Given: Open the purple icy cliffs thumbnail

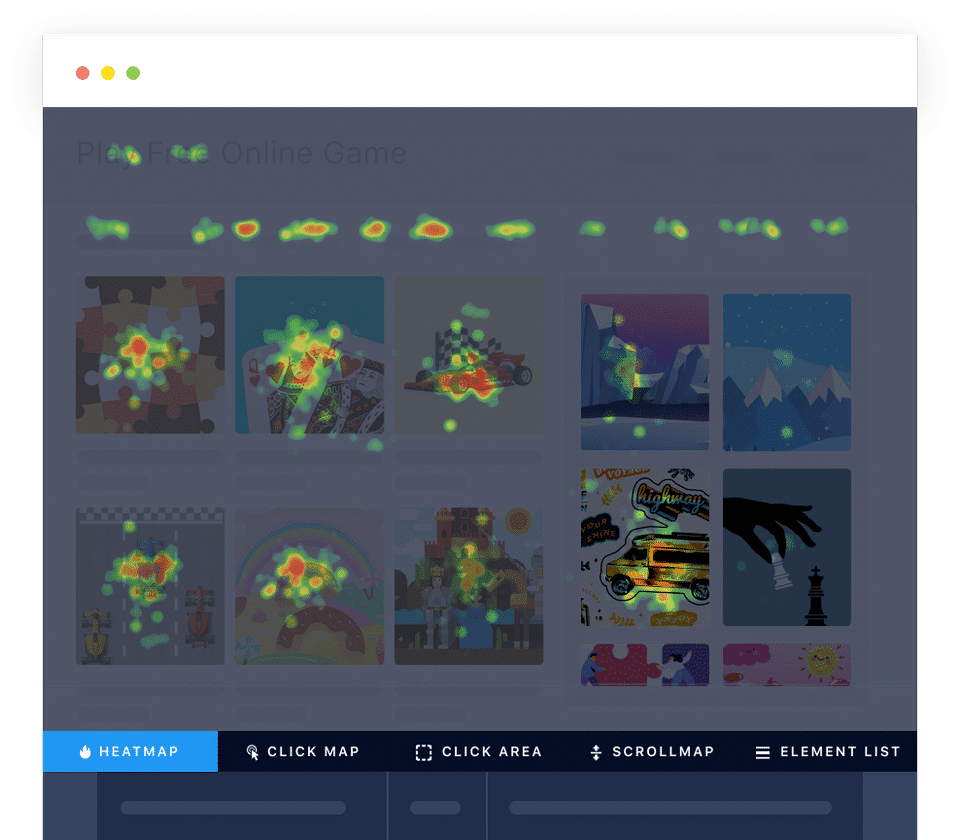Looking at the screenshot, I should point(645,372).
